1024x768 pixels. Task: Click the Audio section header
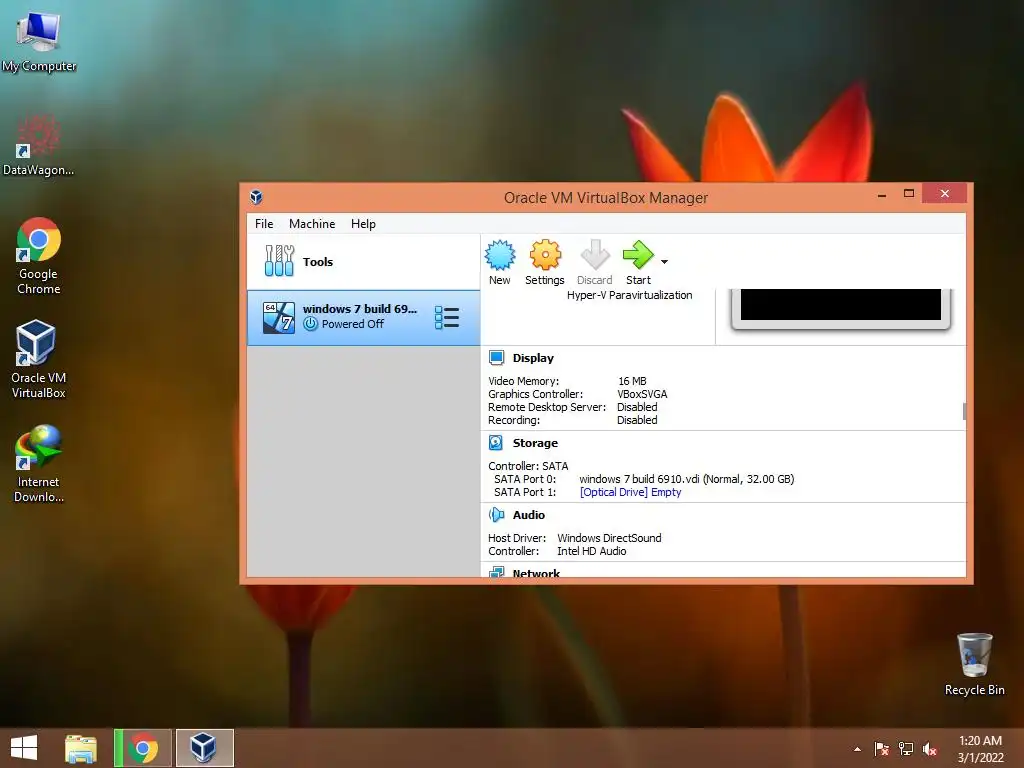[x=528, y=515]
